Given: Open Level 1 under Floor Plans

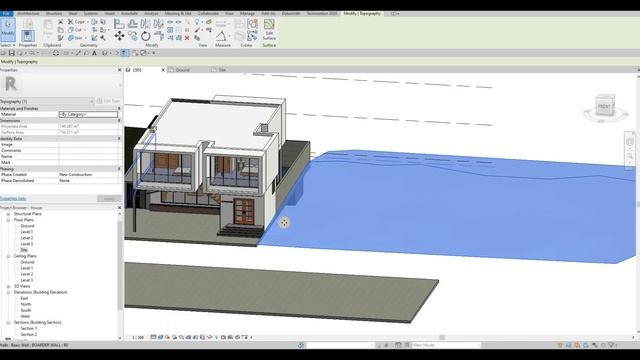Looking at the screenshot, I should coord(27,232).
